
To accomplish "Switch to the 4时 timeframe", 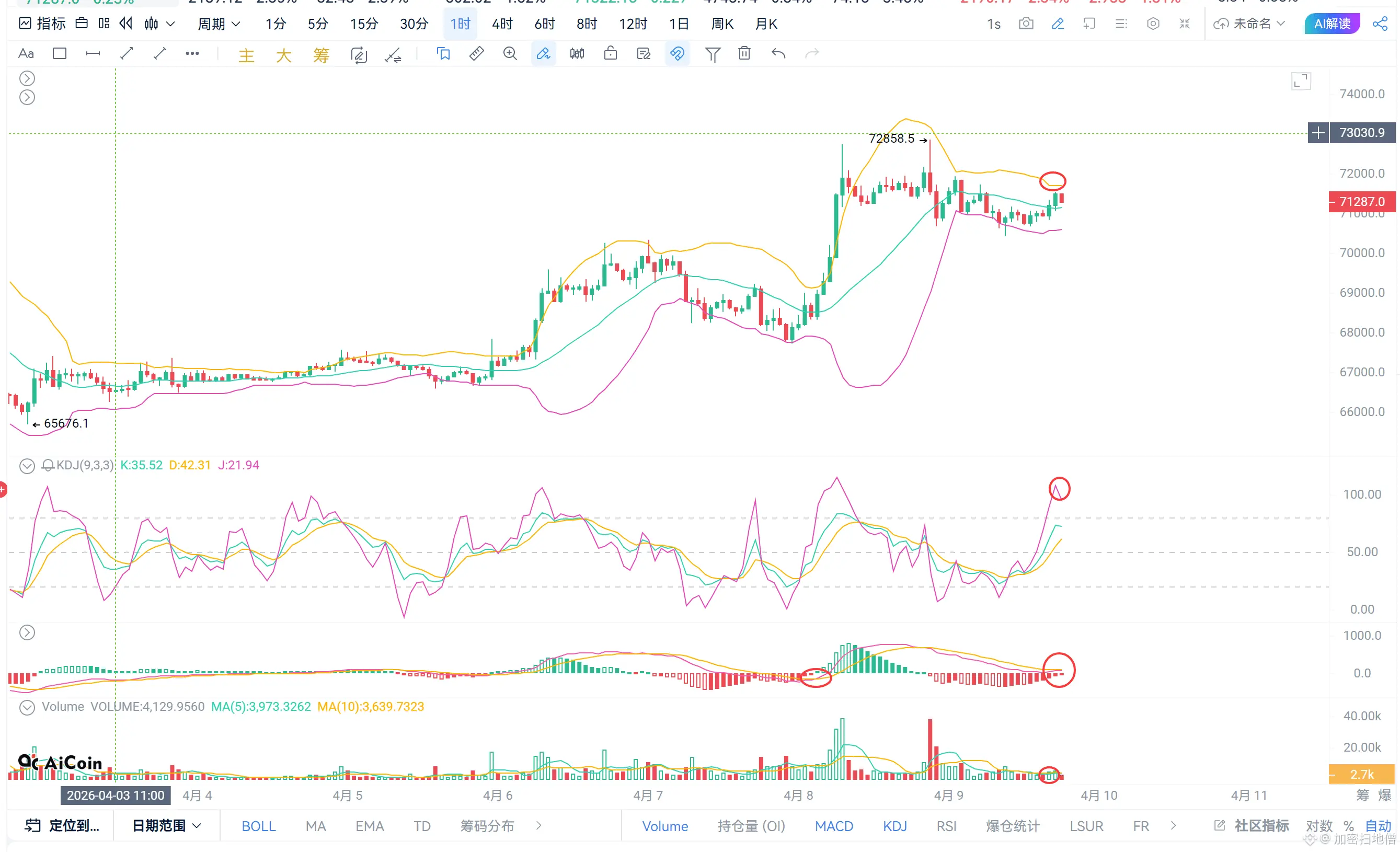I will pos(502,24).
